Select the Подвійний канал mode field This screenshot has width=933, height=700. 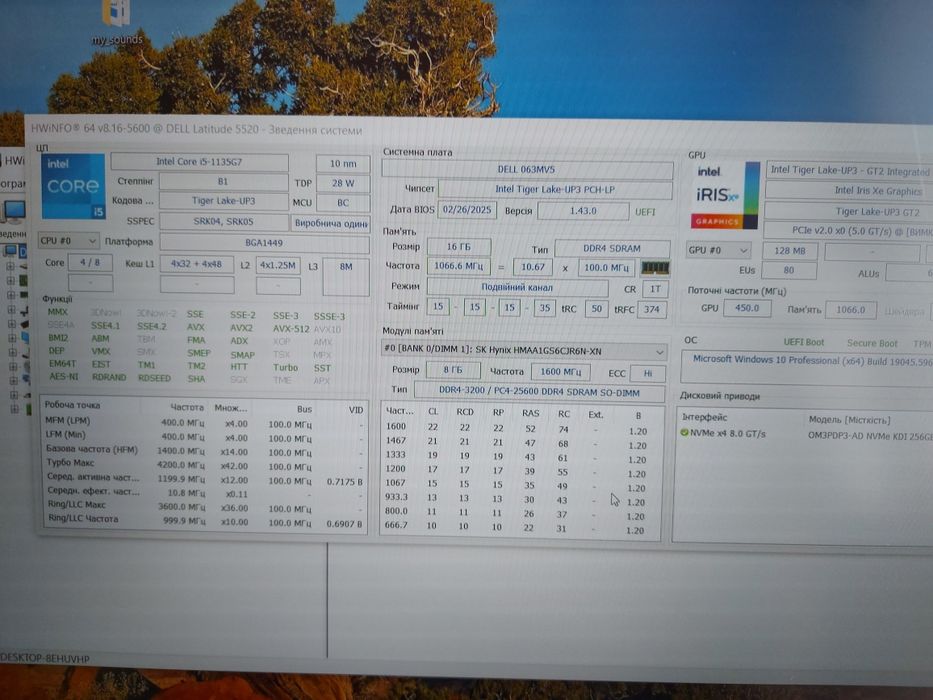[517, 288]
